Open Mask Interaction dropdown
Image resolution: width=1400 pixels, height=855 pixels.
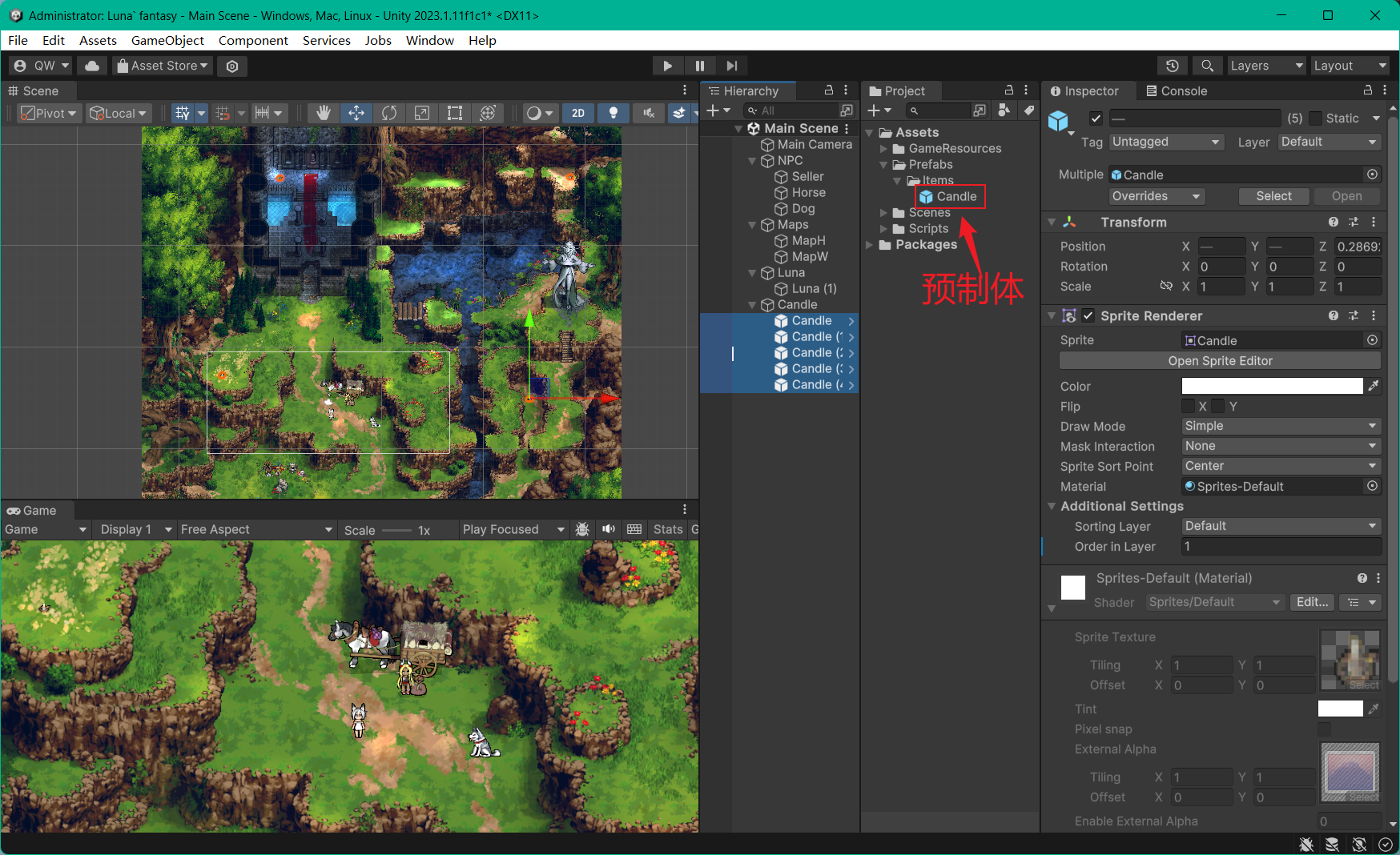pyautogui.click(x=1281, y=446)
